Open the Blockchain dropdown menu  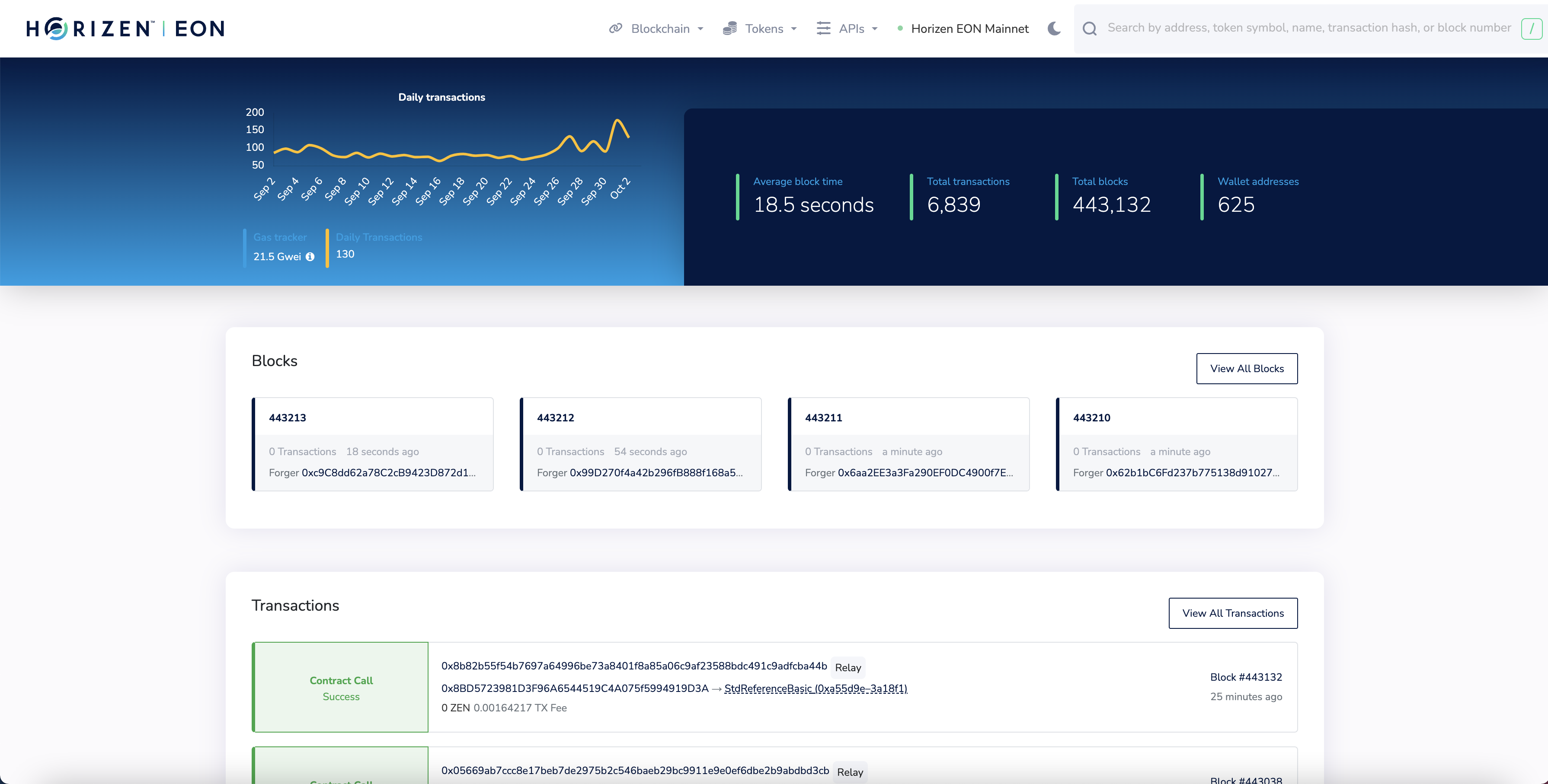click(656, 28)
